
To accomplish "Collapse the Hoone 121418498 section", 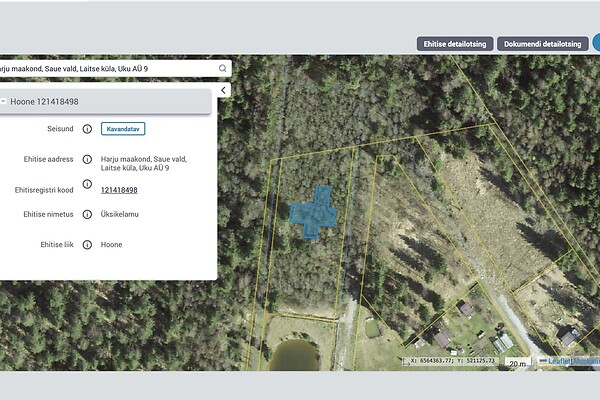I will pos(4,101).
